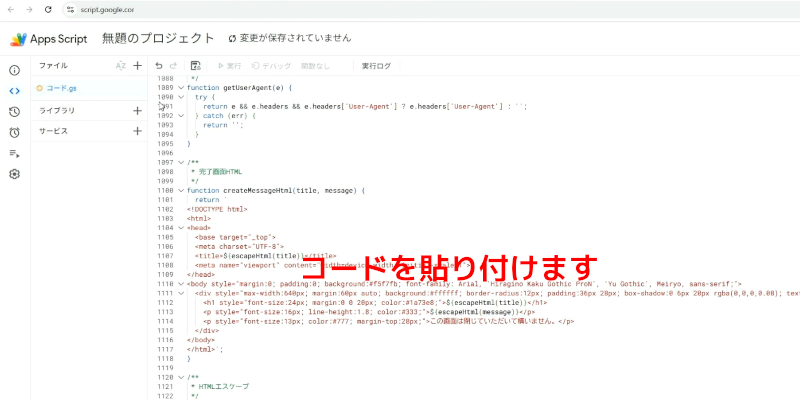800x400 pixels.
Task: Add a library with the plus icon
Action: click(x=137, y=111)
